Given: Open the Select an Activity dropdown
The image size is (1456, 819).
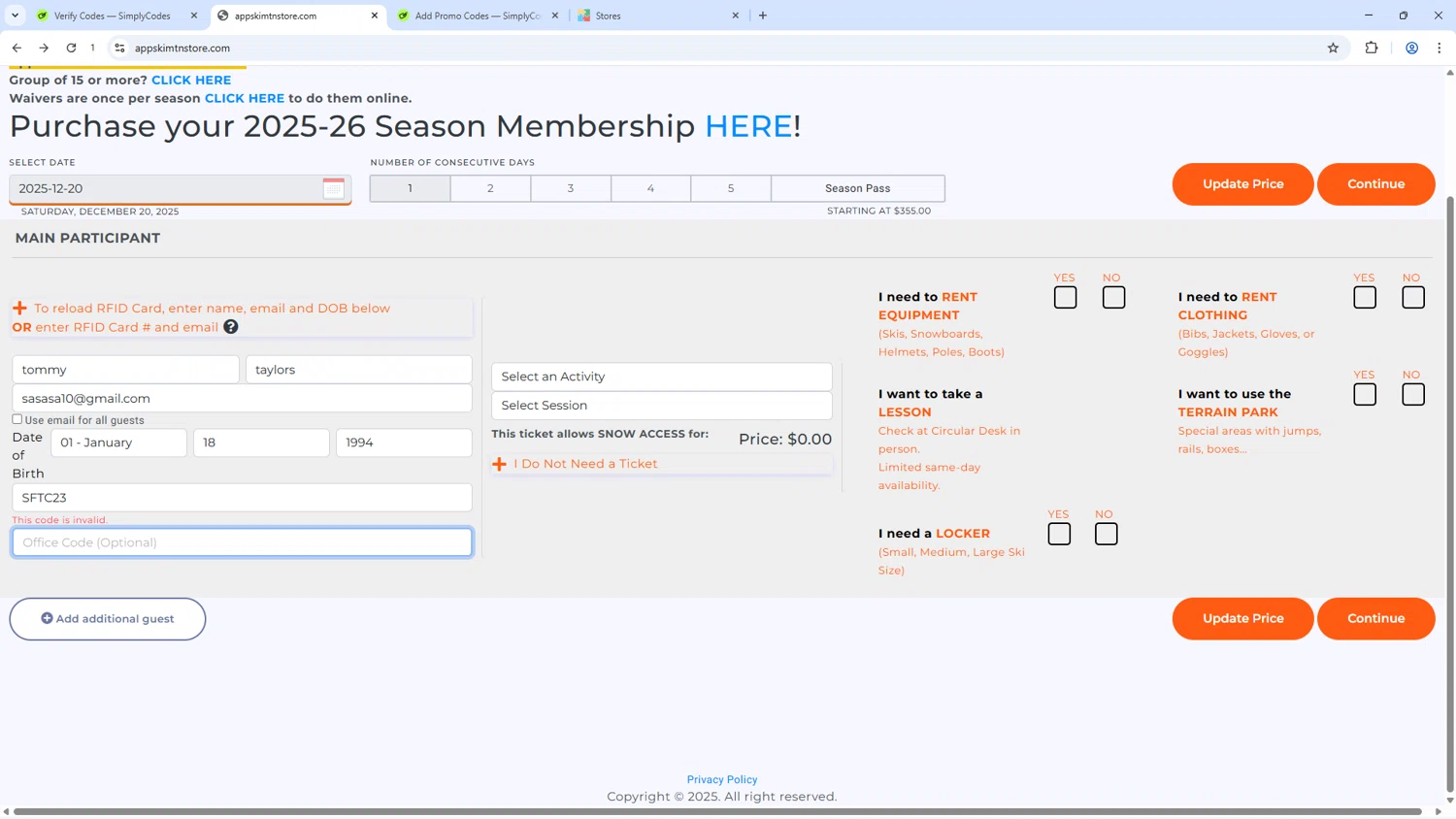Looking at the screenshot, I should [662, 377].
